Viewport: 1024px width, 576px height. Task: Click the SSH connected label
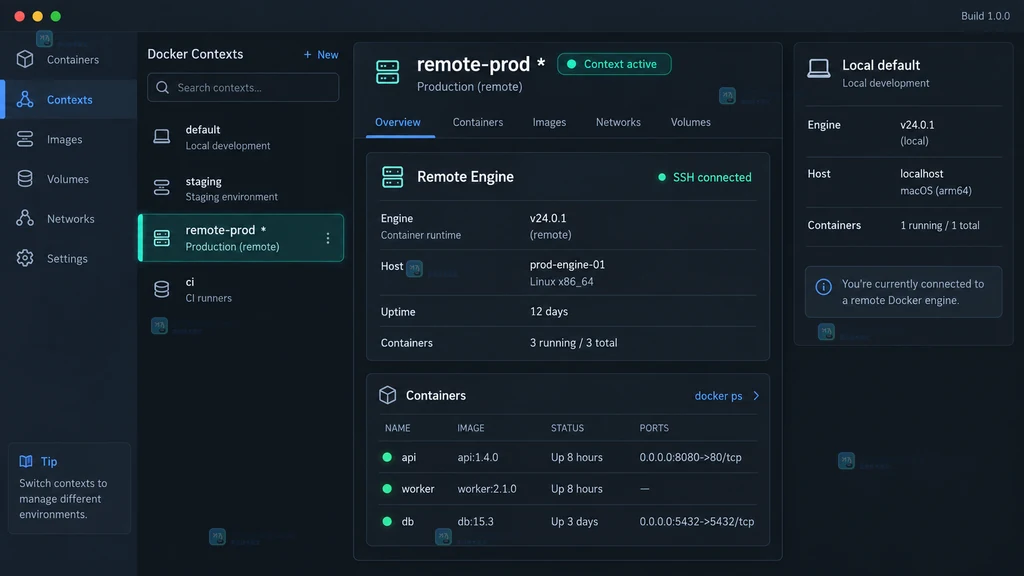pyautogui.click(x=712, y=177)
